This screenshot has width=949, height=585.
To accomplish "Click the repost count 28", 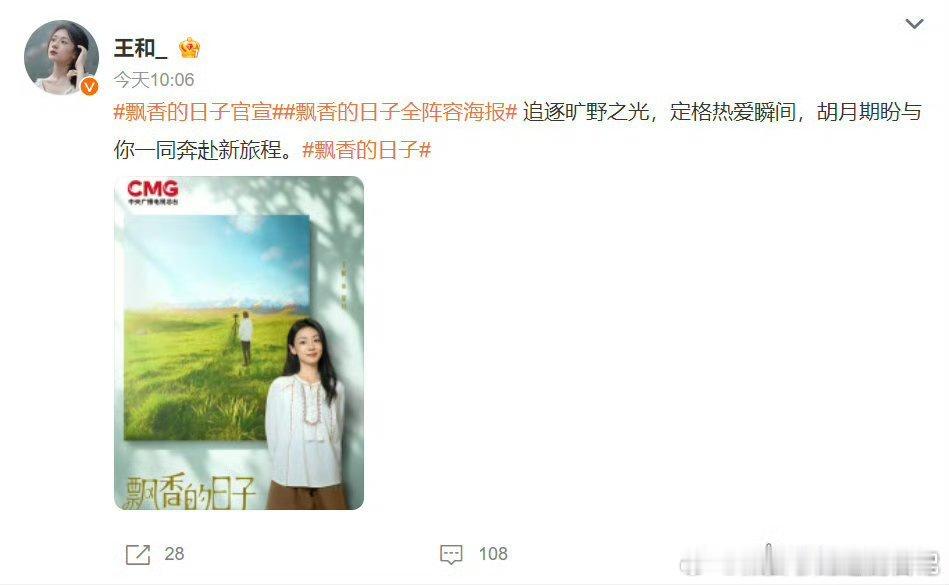I will [174, 554].
